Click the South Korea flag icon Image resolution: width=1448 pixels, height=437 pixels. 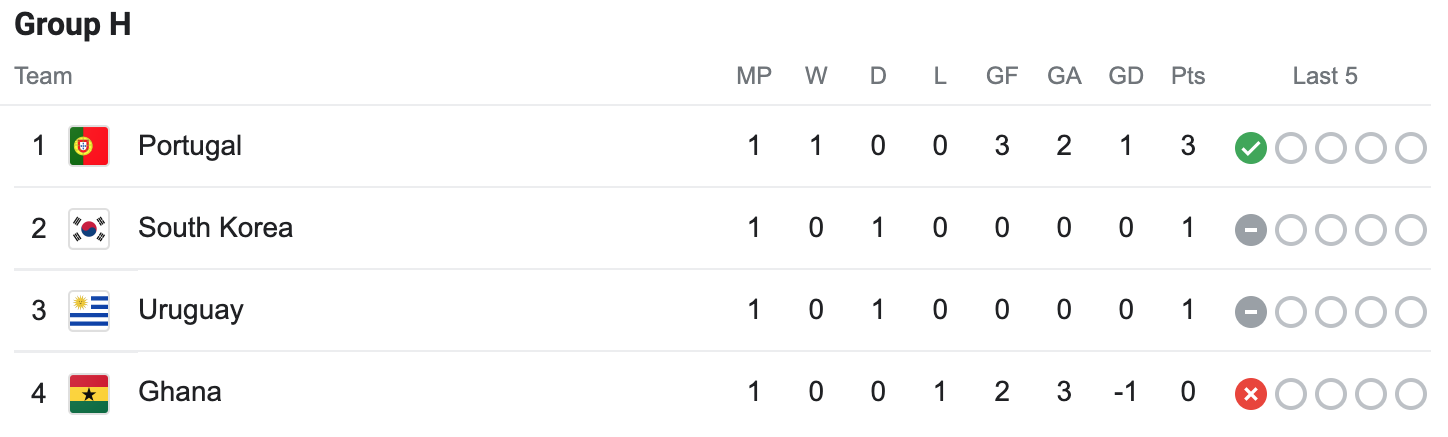pos(89,228)
